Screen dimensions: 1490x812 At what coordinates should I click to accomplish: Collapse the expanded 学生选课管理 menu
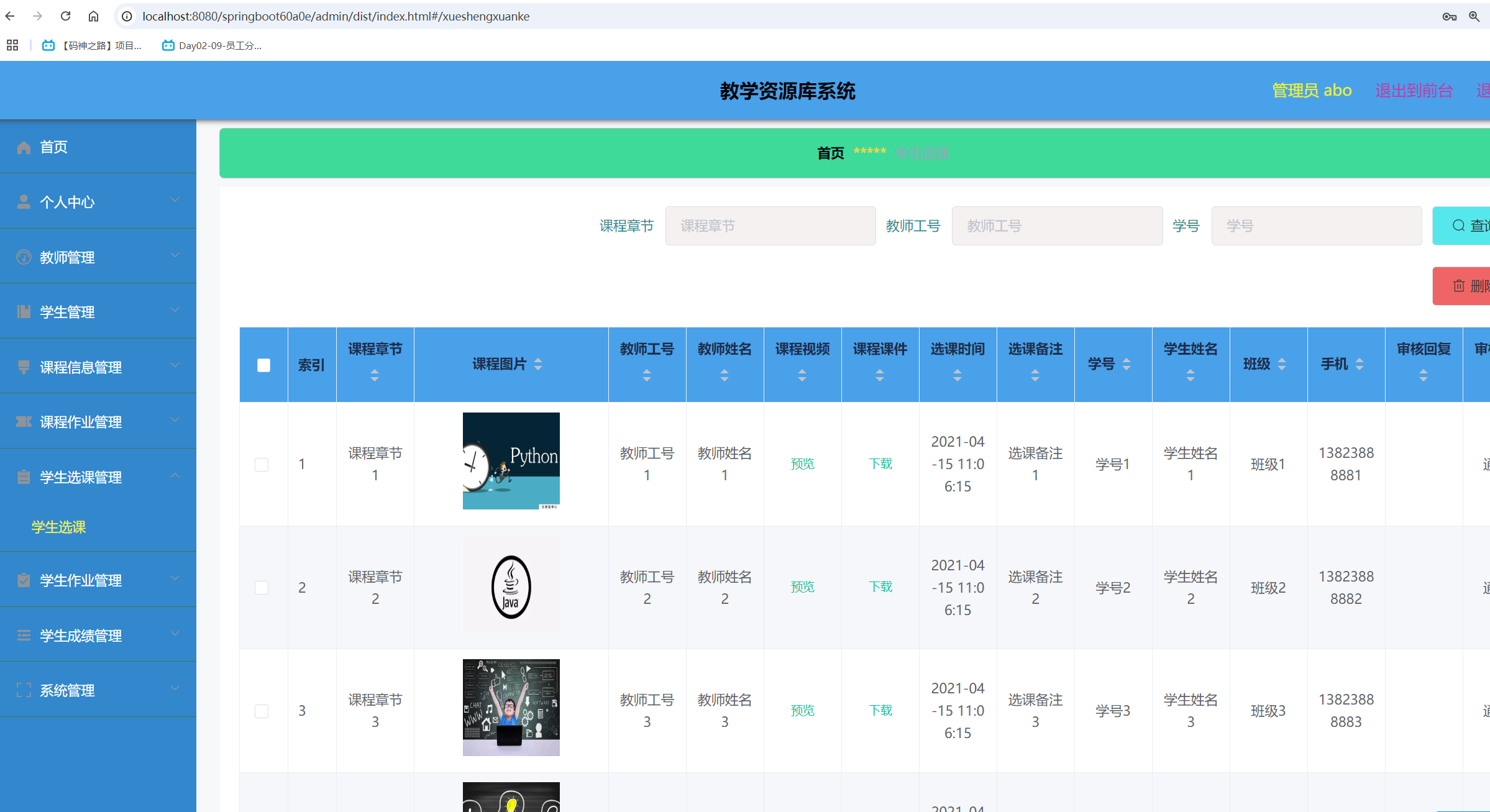click(175, 475)
